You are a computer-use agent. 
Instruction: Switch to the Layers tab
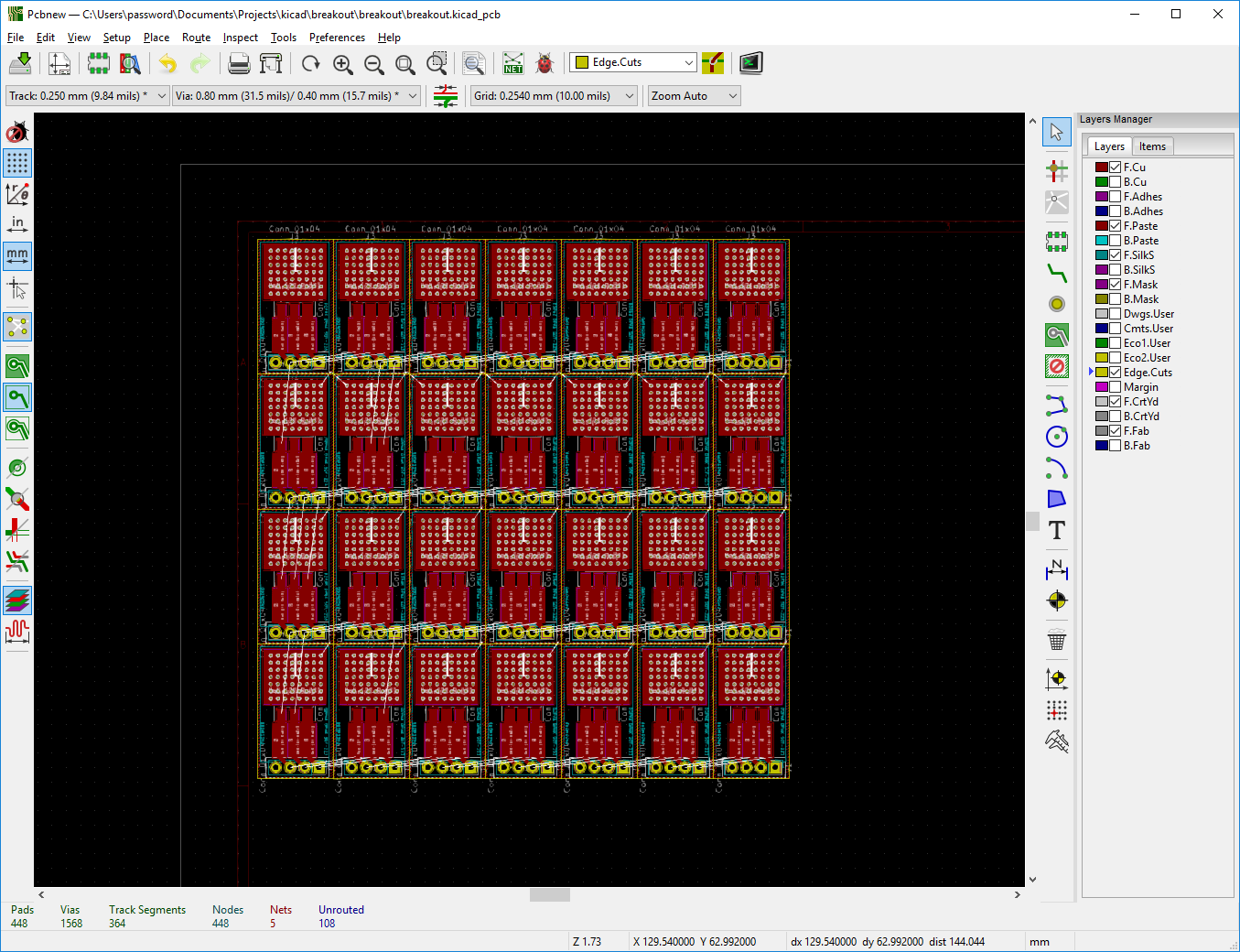(1109, 146)
